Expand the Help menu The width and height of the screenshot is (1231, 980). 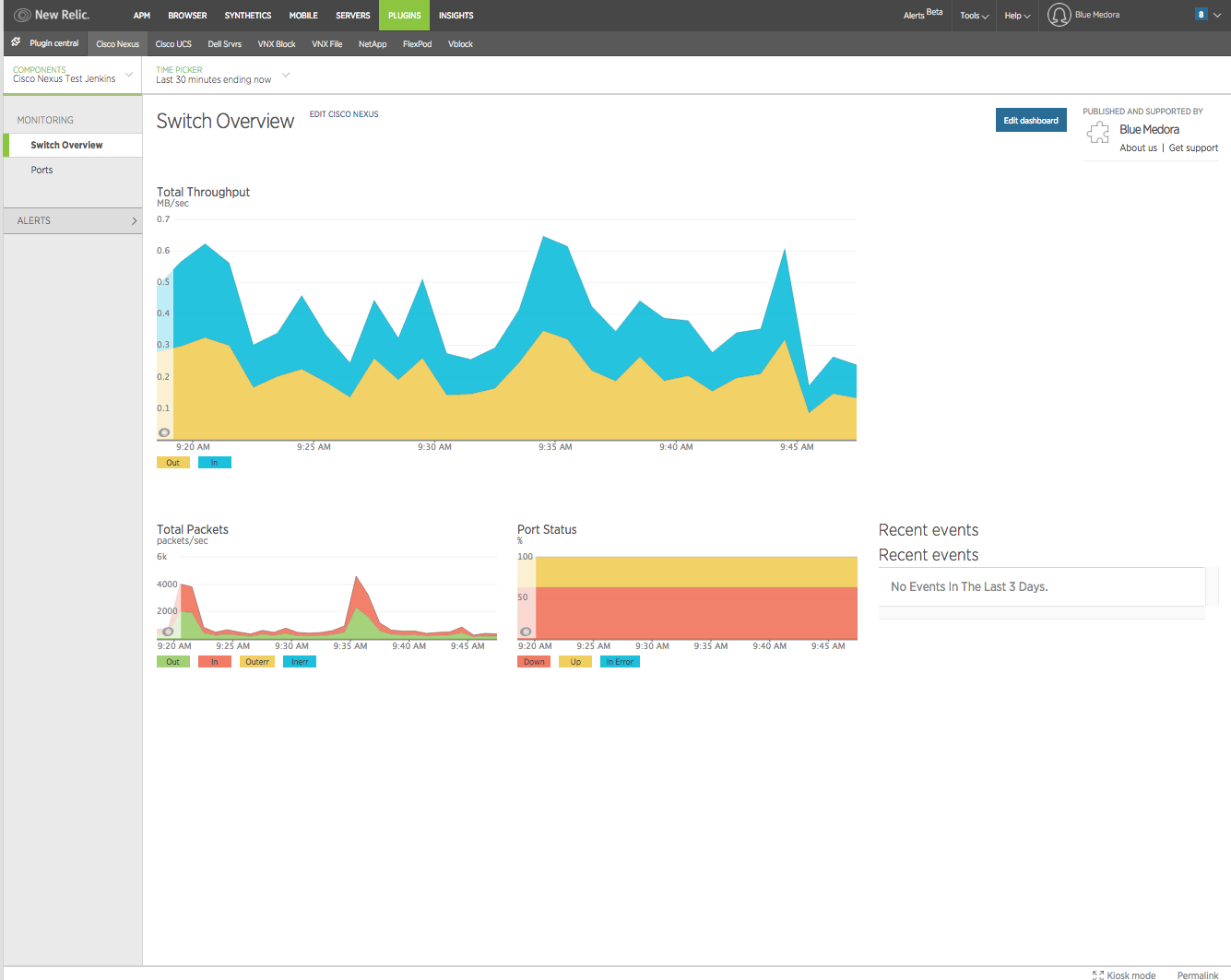coord(1017,16)
